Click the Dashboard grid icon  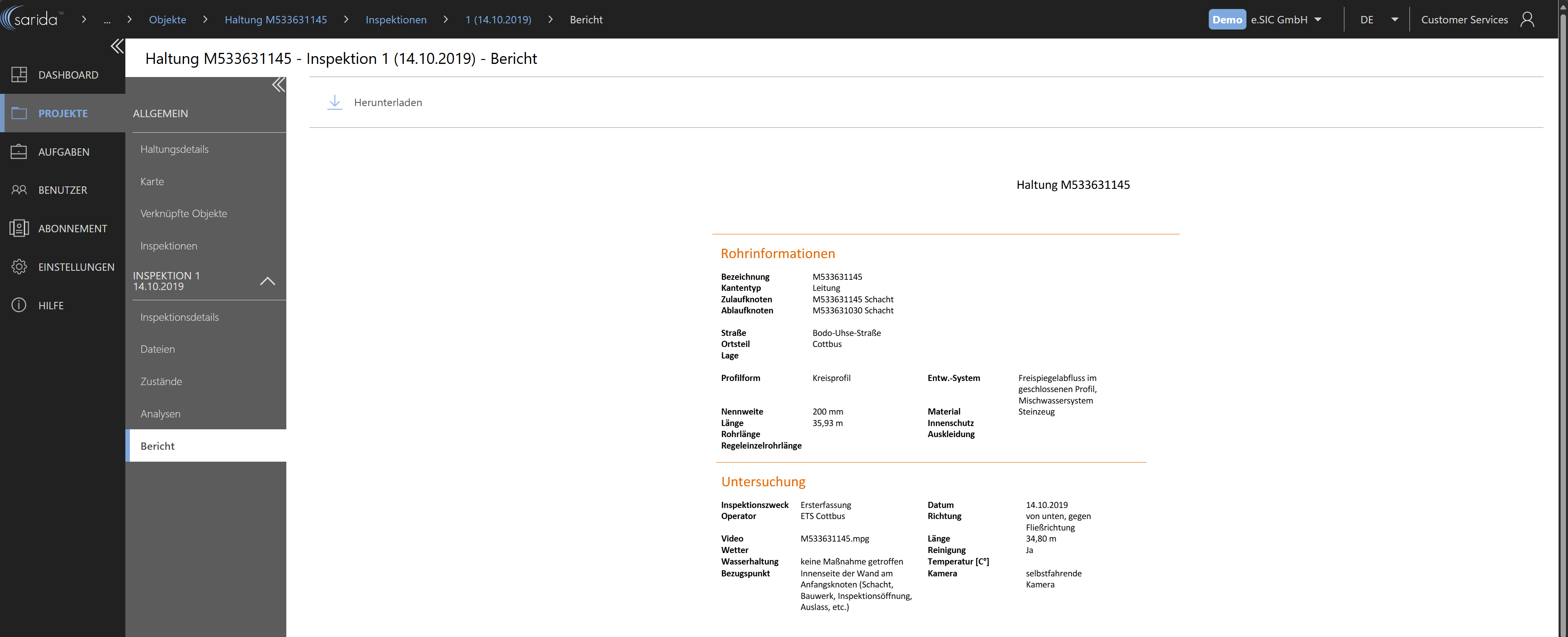19,74
